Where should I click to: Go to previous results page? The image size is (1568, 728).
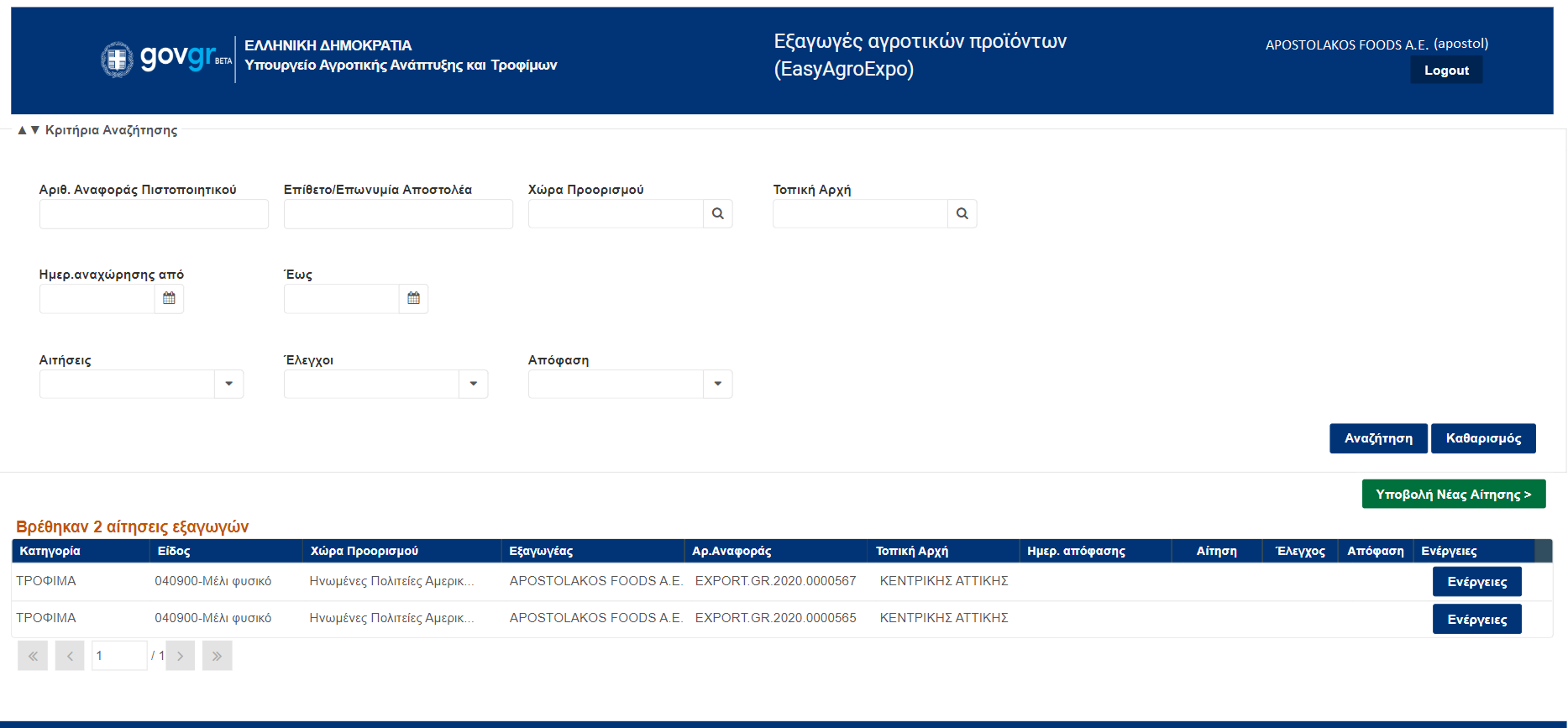click(x=70, y=656)
